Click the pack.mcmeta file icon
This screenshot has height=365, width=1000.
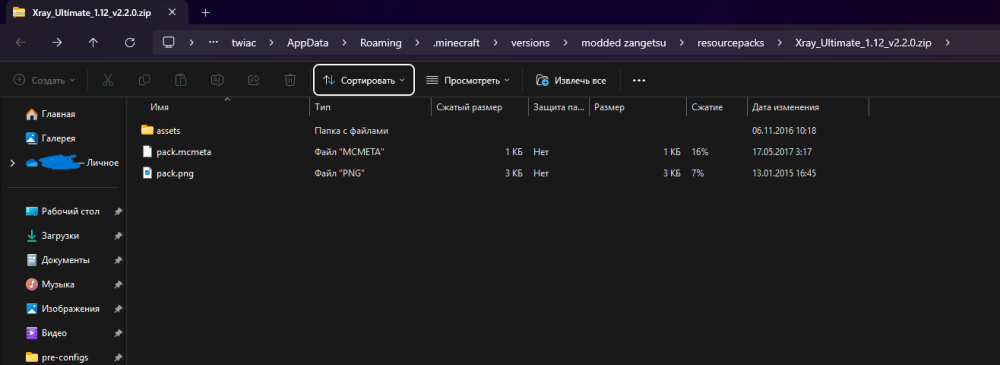147,152
